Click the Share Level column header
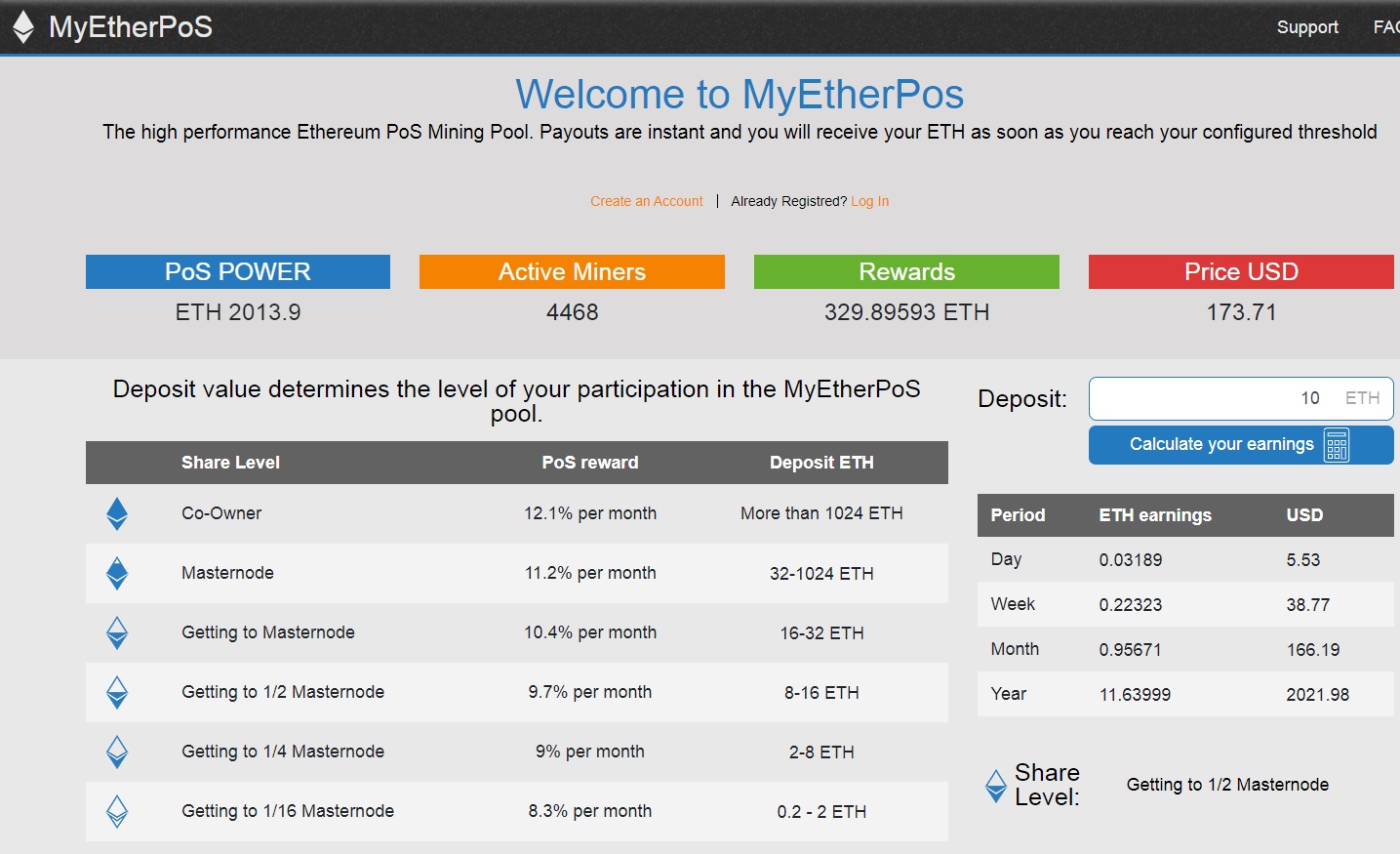The width and height of the screenshot is (1400, 854). (x=230, y=463)
